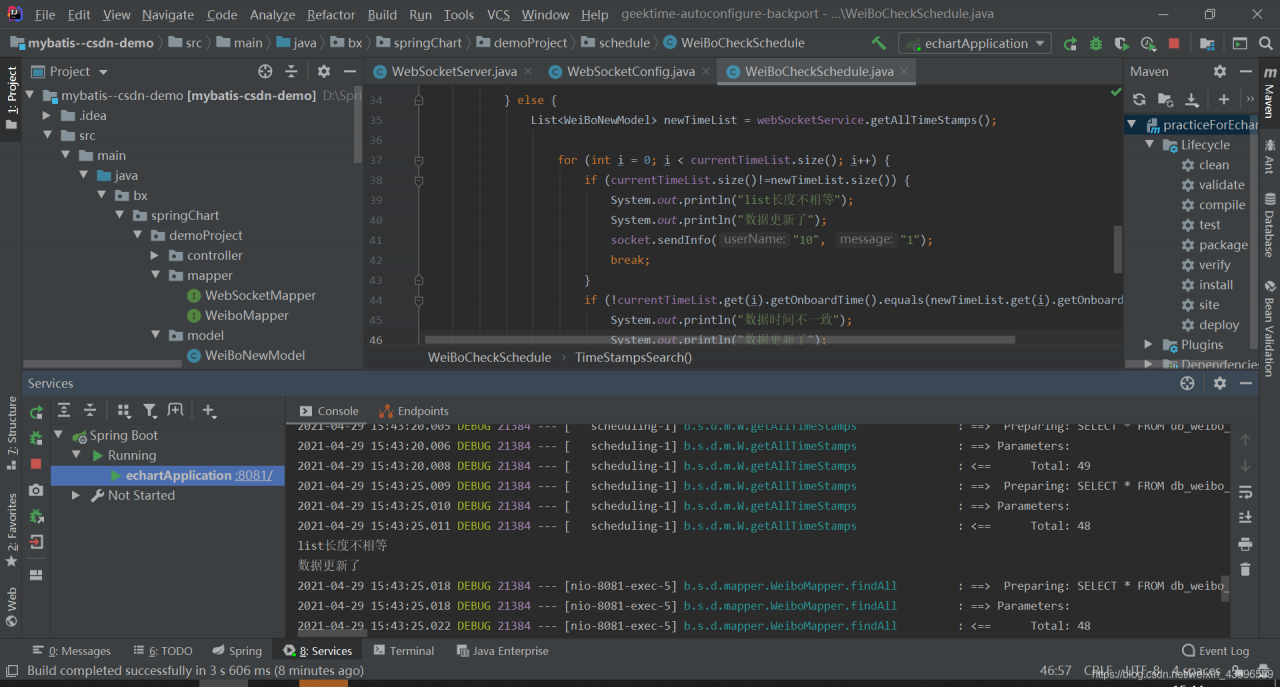This screenshot has height=687, width=1280.
Task: Select WeiboMapper in the project tree
Action: point(246,315)
